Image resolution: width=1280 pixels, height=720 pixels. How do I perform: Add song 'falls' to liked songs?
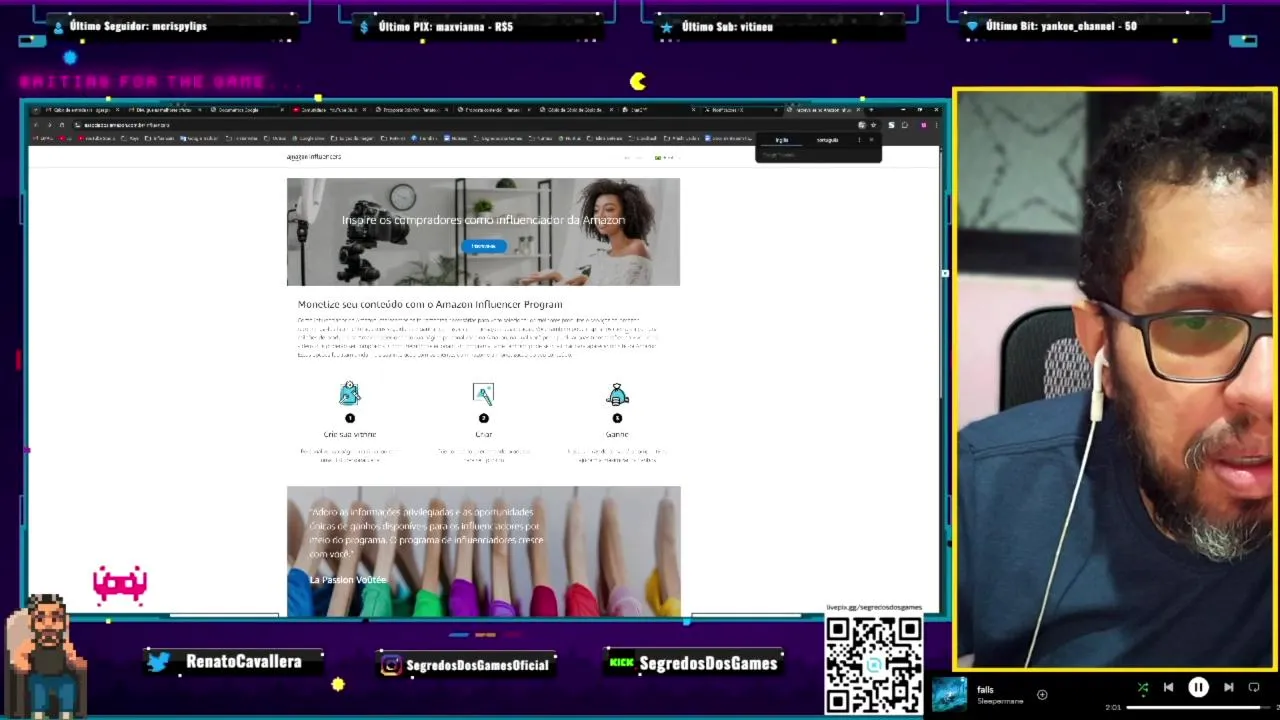tap(1042, 694)
